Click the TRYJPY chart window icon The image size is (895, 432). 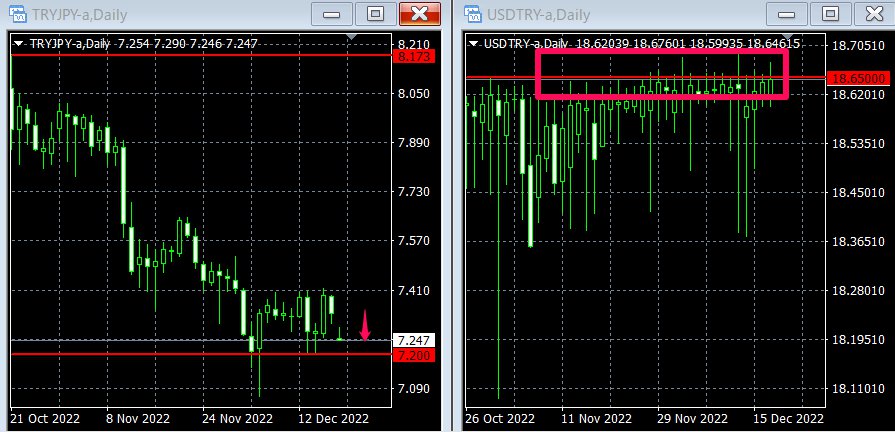point(17,14)
